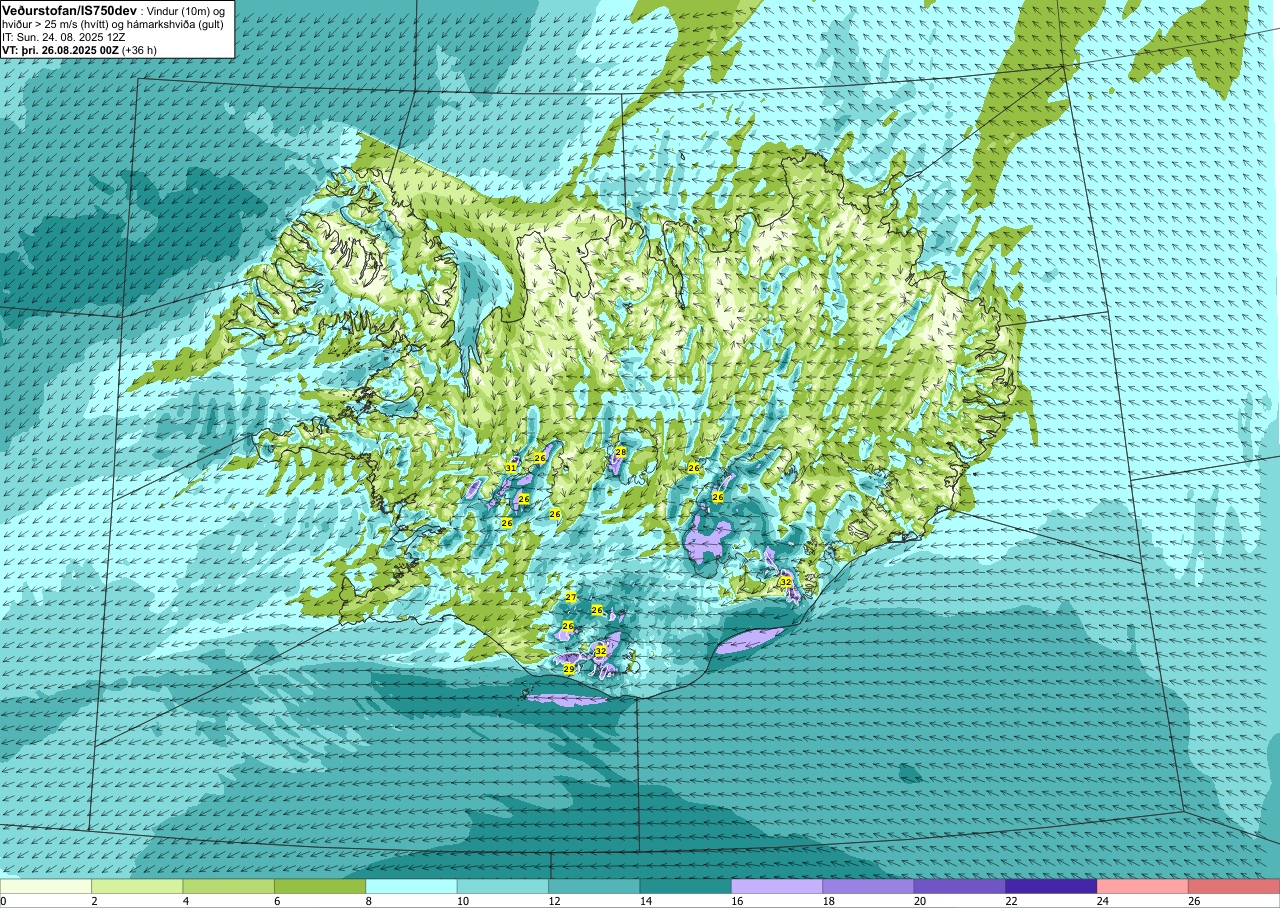
Task: Click the legend scale tick label 14
Action: click(646, 901)
